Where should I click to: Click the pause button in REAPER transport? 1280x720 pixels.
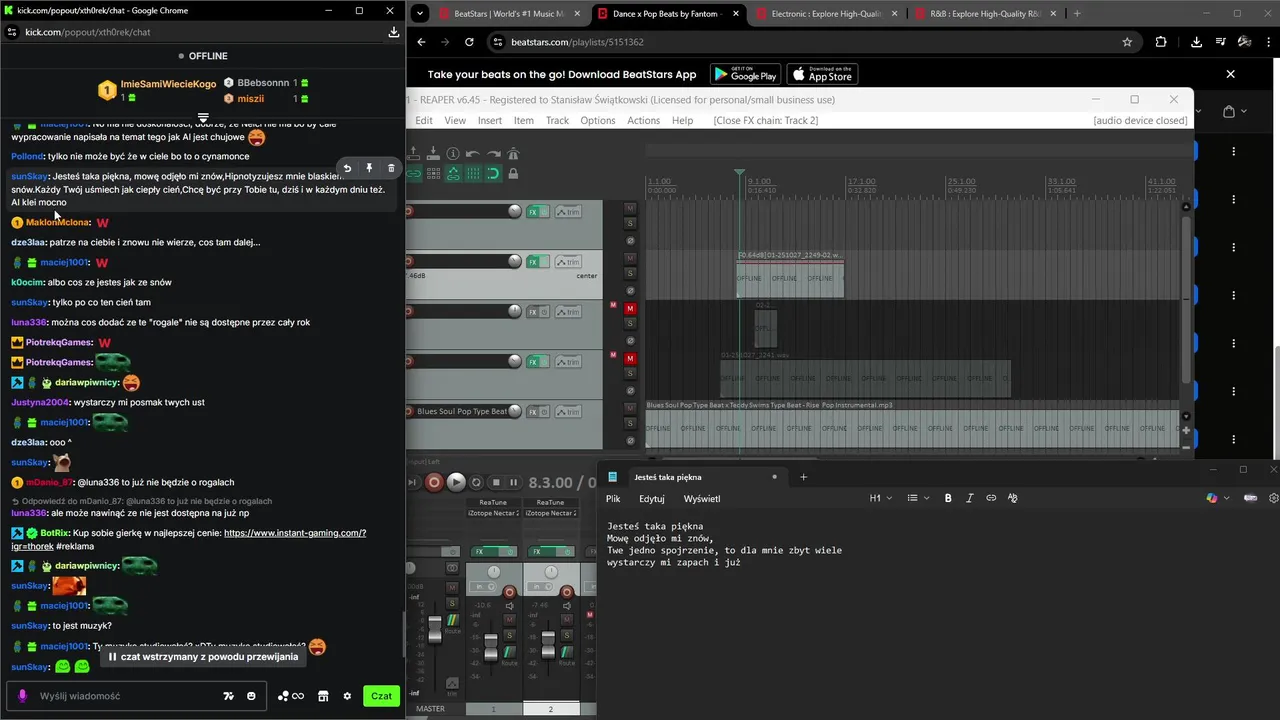pos(514,482)
